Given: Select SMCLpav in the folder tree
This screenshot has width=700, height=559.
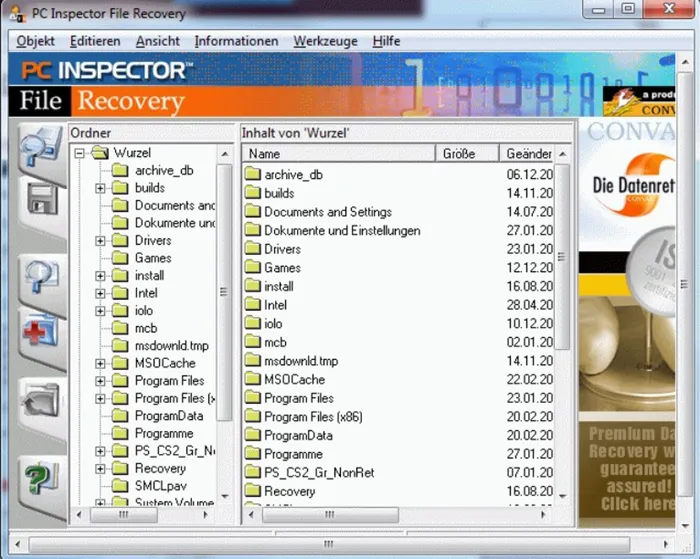Looking at the screenshot, I should (x=161, y=486).
